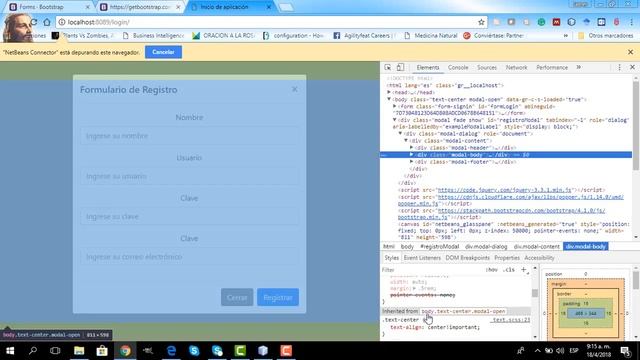This screenshot has width=640, height=360.
Task: Click the browser Home icon
Action: [47, 22]
